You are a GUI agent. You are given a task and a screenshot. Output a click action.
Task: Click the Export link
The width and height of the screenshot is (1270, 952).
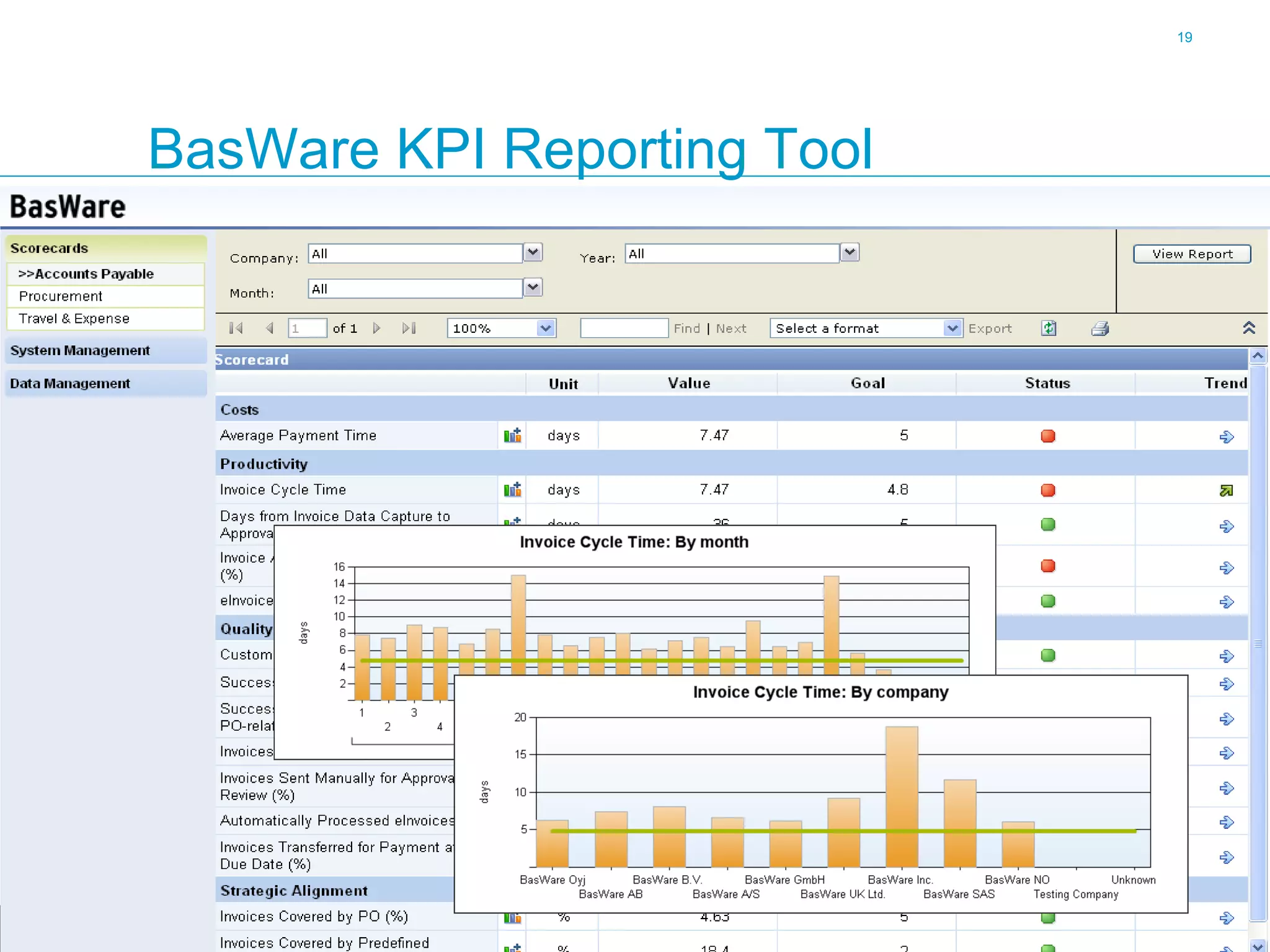pos(990,329)
